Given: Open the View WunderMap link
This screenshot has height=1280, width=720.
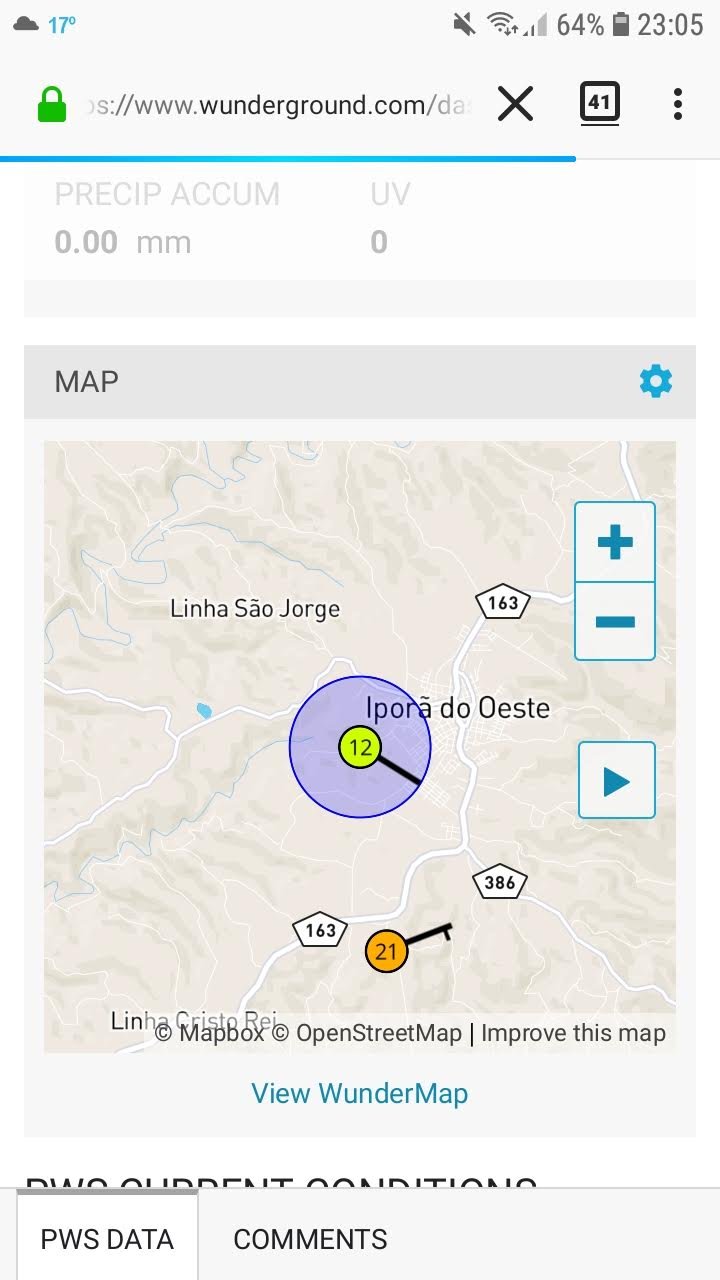Looking at the screenshot, I should [x=359, y=1093].
